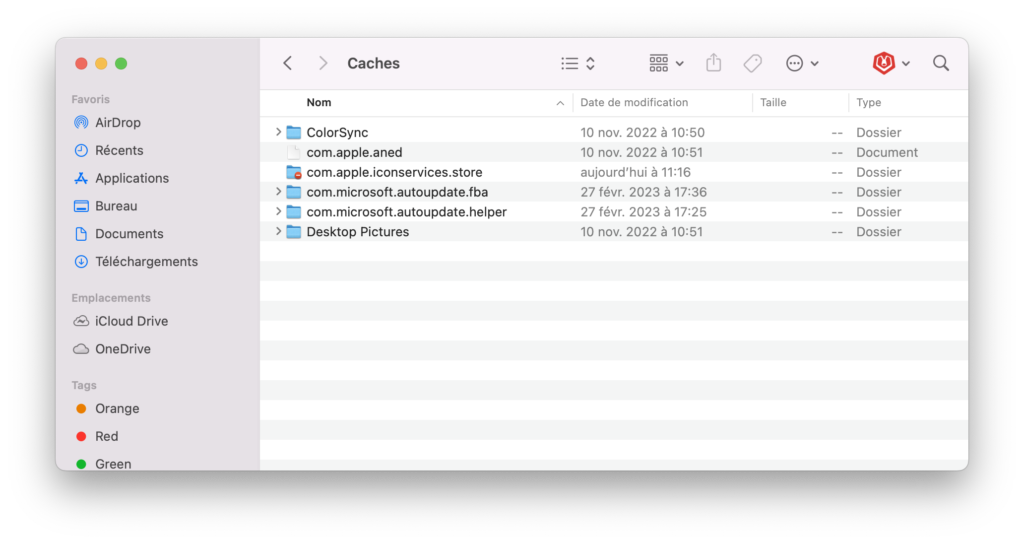This screenshot has width=1024, height=544.
Task: Select the com.apple.aned document row
Action: [354, 152]
